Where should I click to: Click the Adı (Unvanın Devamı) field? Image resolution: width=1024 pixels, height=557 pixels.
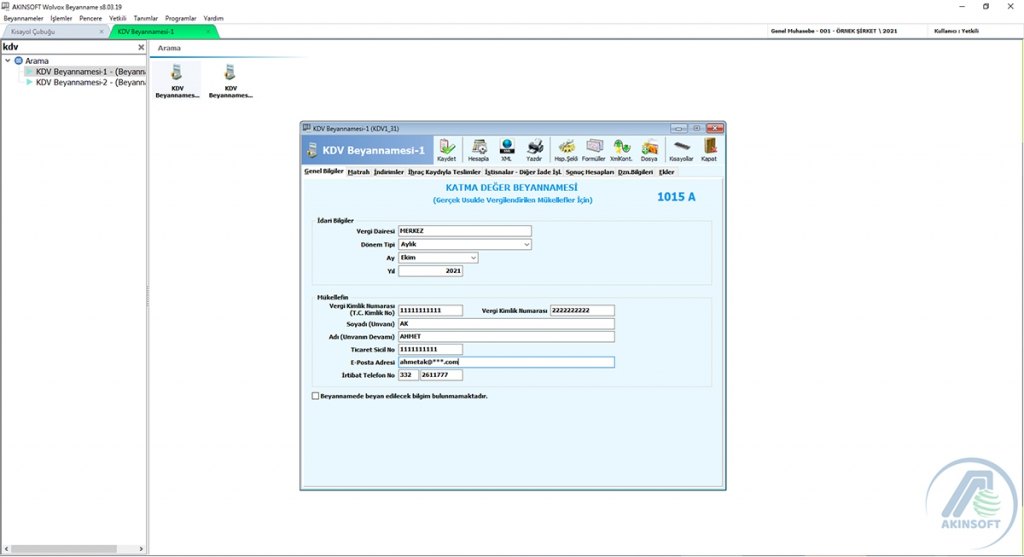tap(506, 336)
